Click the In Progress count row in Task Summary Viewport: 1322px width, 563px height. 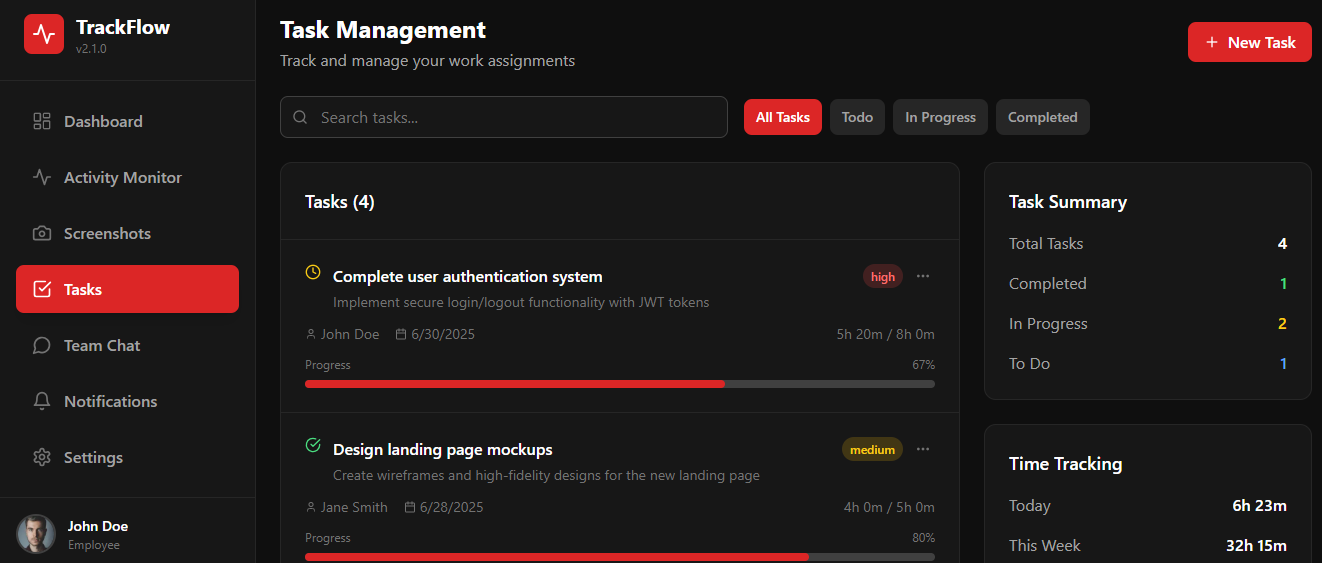[x=1148, y=324]
